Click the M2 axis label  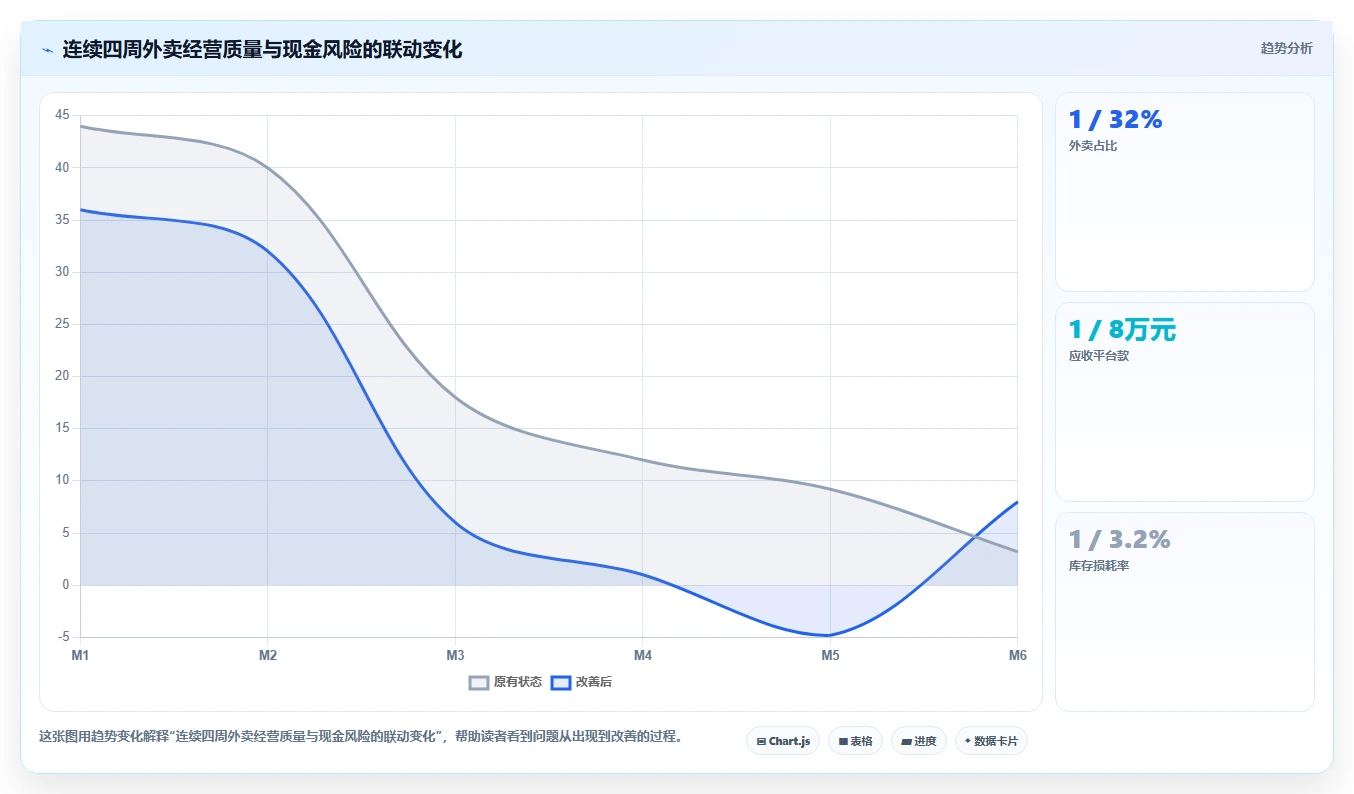point(268,655)
